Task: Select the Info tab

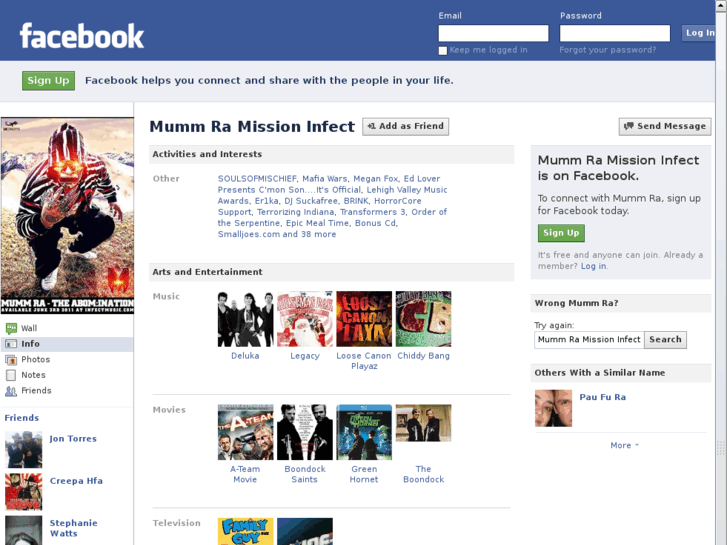Action: 67,344
